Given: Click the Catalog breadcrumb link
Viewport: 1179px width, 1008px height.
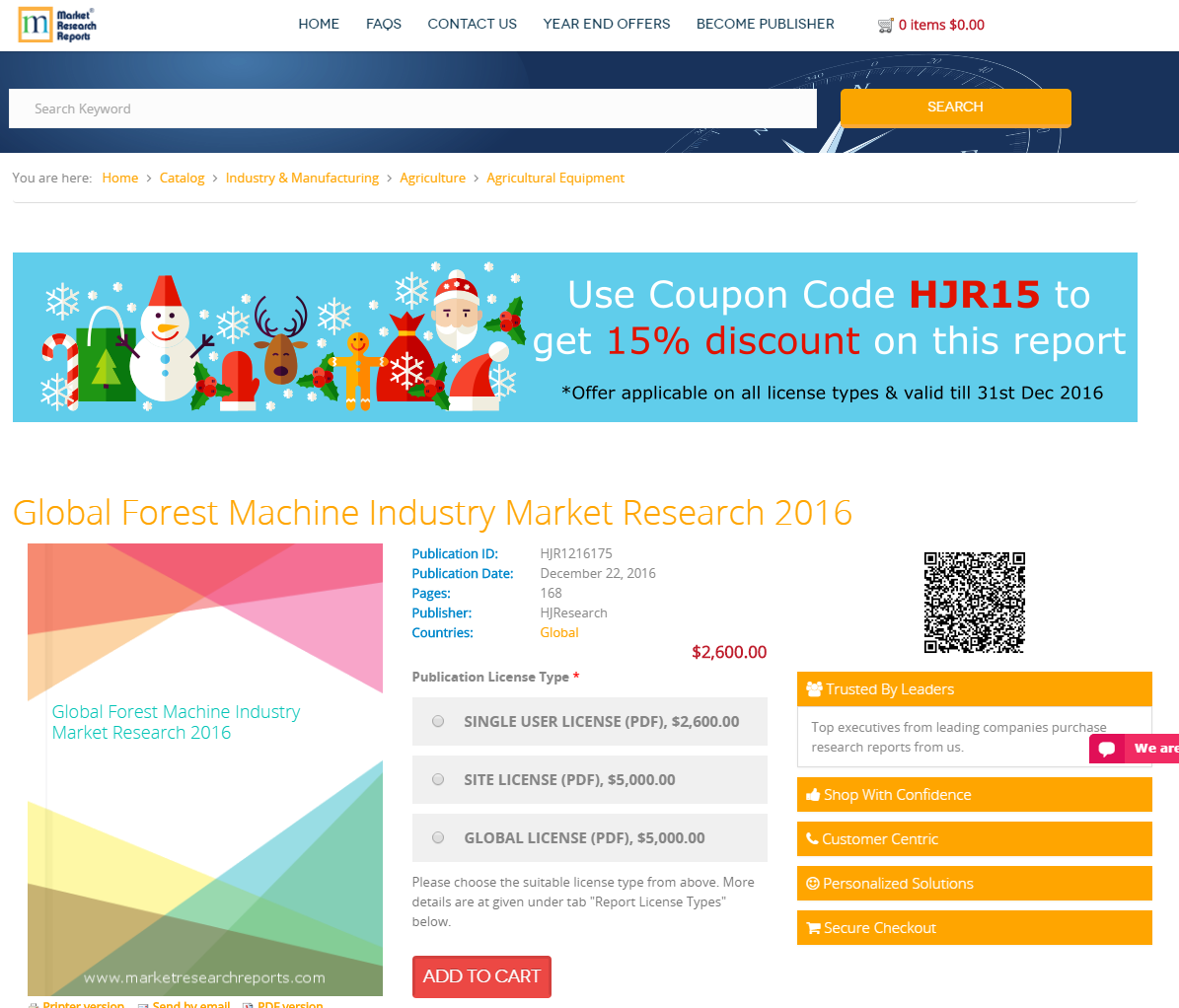Looking at the screenshot, I should coord(182,179).
